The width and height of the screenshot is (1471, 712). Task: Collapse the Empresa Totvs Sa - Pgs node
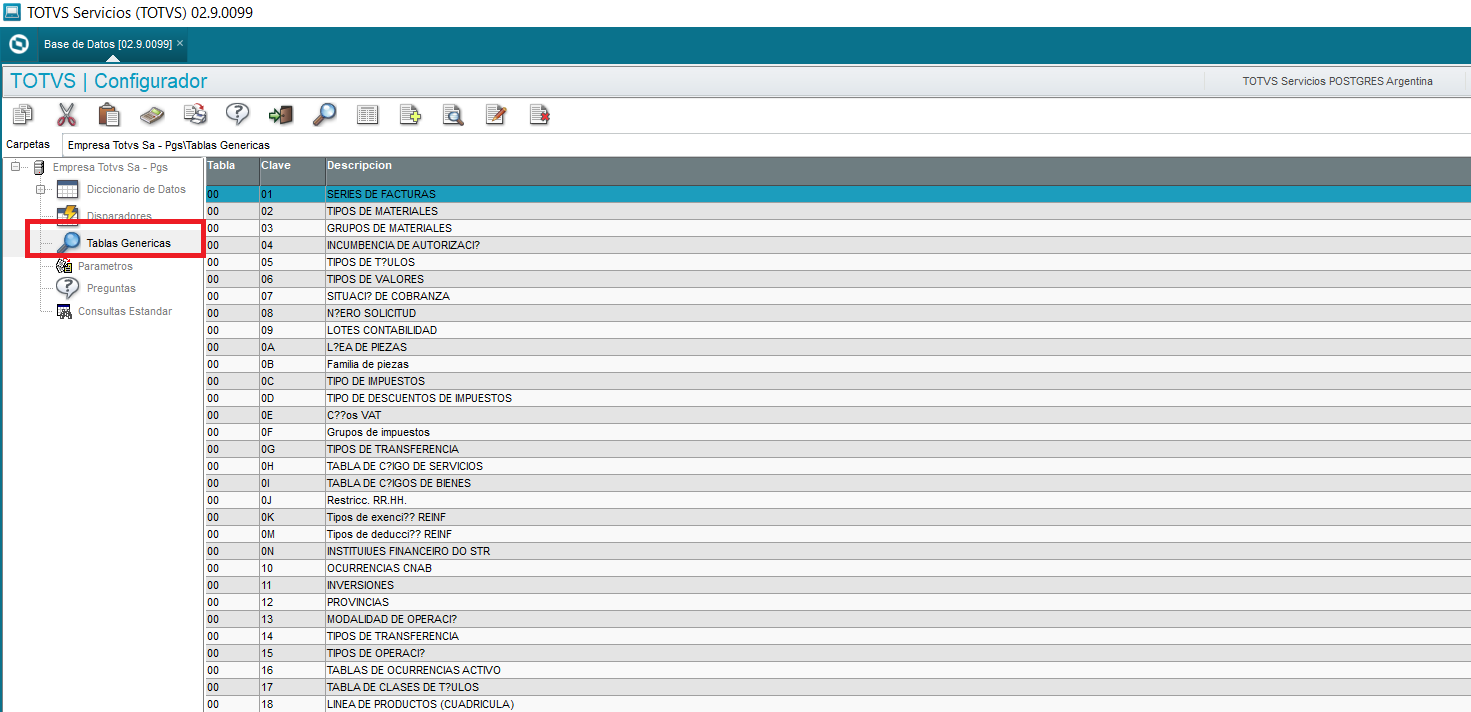pyautogui.click(x=17, y=167)
